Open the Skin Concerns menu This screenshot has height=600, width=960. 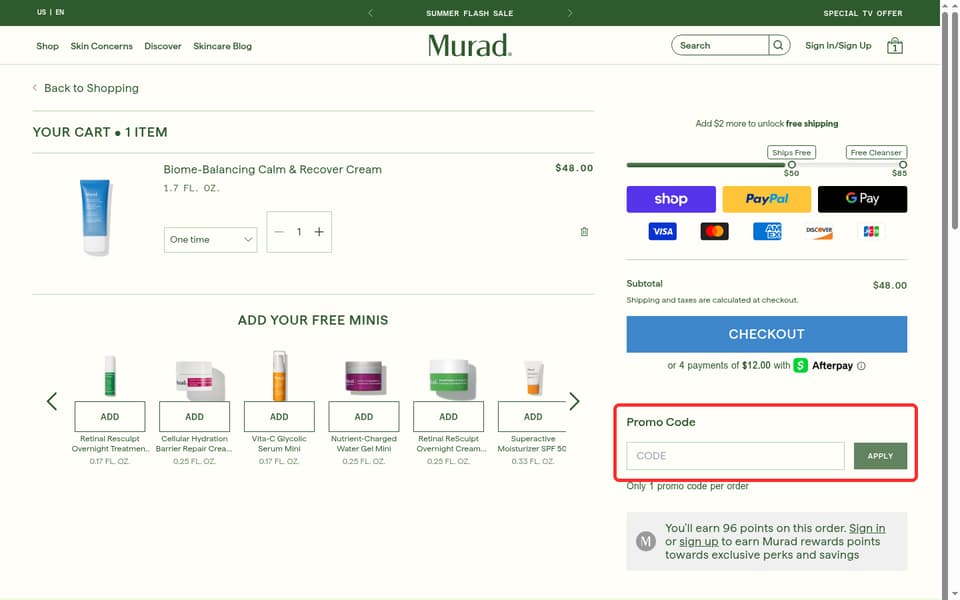102,46
